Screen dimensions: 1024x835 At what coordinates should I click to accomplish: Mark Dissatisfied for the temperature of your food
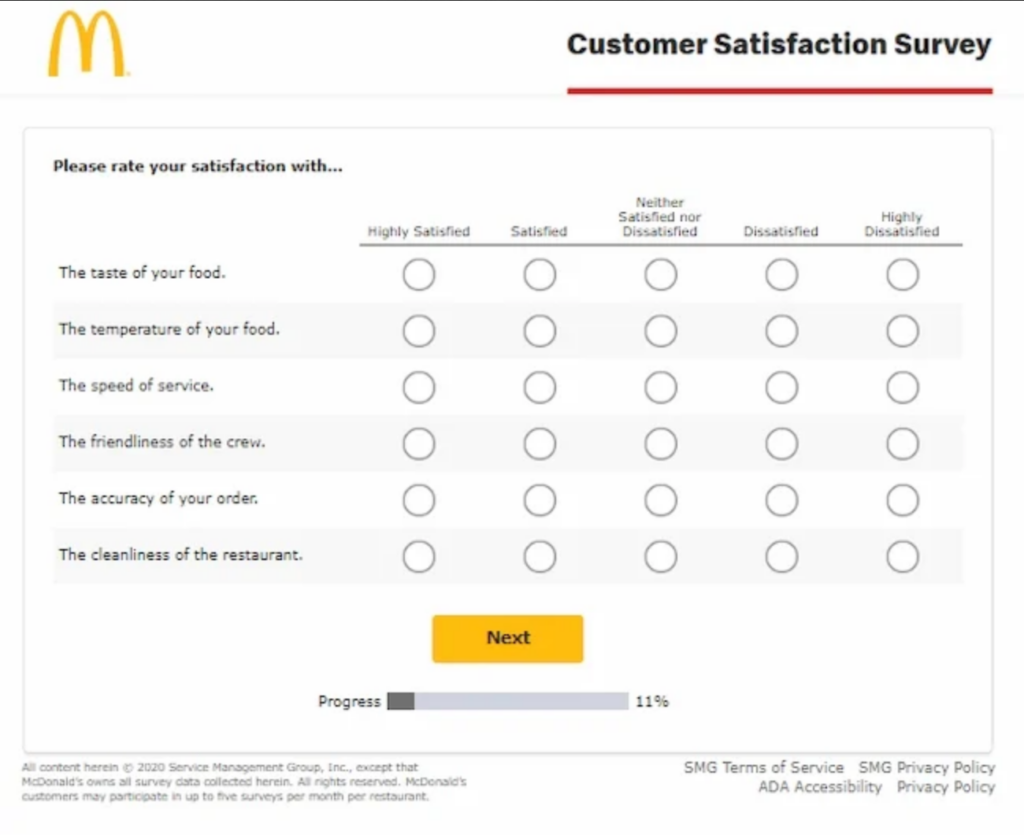[781, 330]
